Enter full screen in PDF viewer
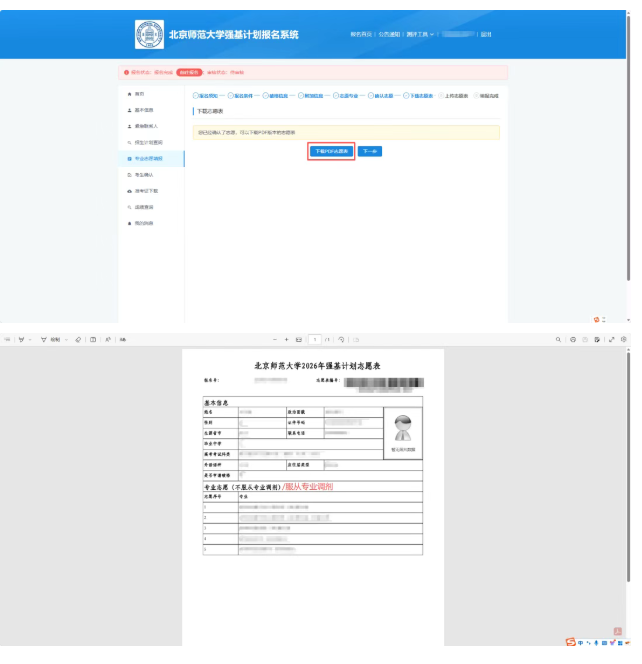This screenshot has width=642, height=664. (x=611, y=340)
